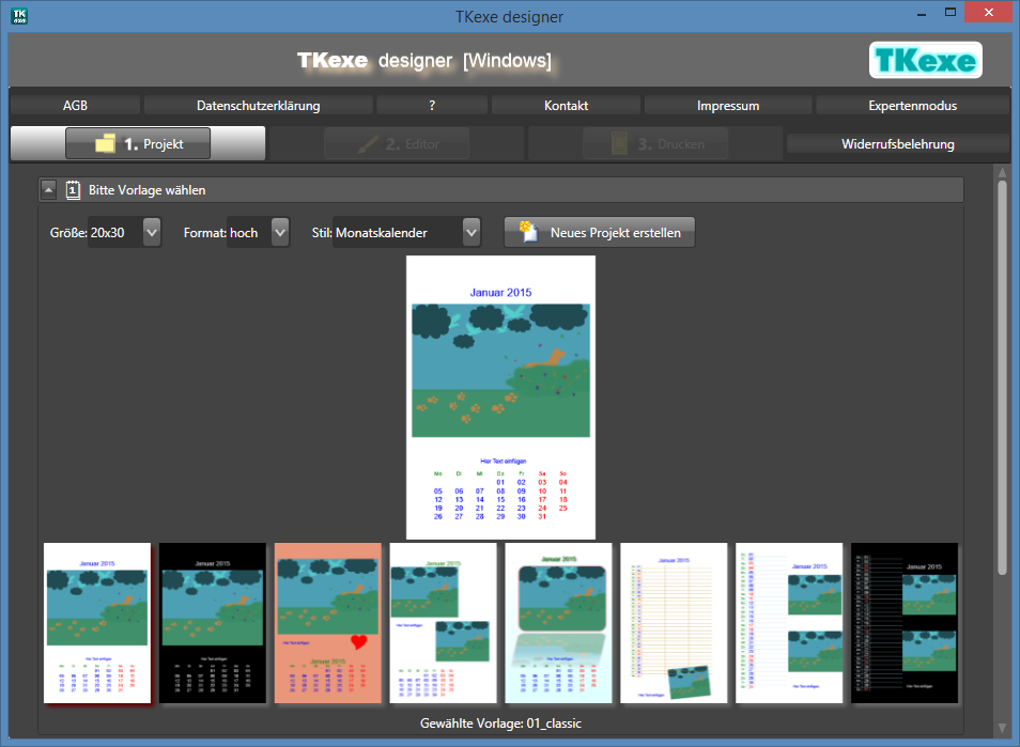Open Widerrufsbelehrung
Viewport: 1020px width, 747px height.
tap(898, 144)
